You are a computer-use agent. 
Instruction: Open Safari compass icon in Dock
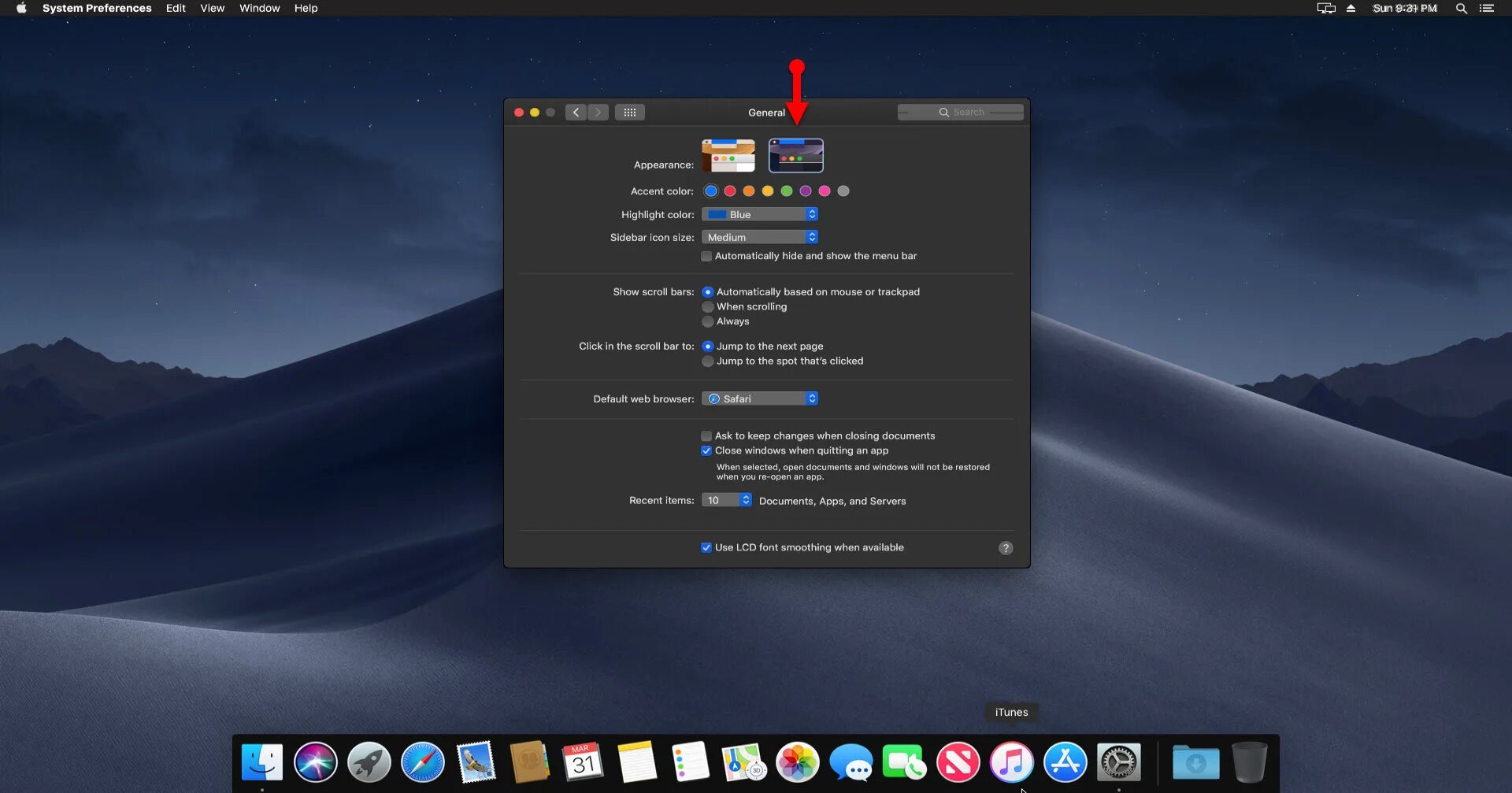[x=423, y=762]
